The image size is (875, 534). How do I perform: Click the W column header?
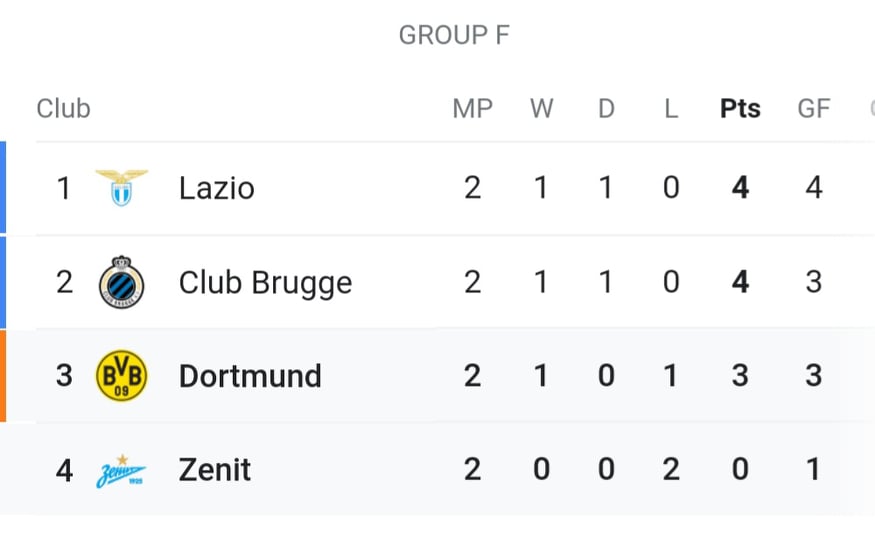541,108
